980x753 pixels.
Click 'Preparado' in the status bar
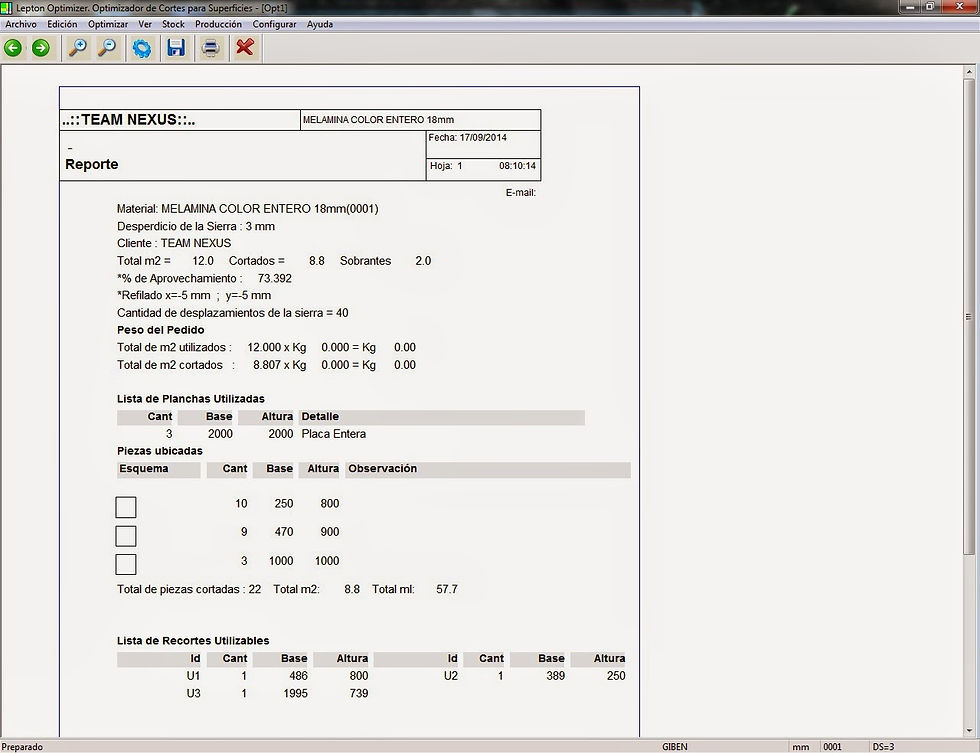22,747
